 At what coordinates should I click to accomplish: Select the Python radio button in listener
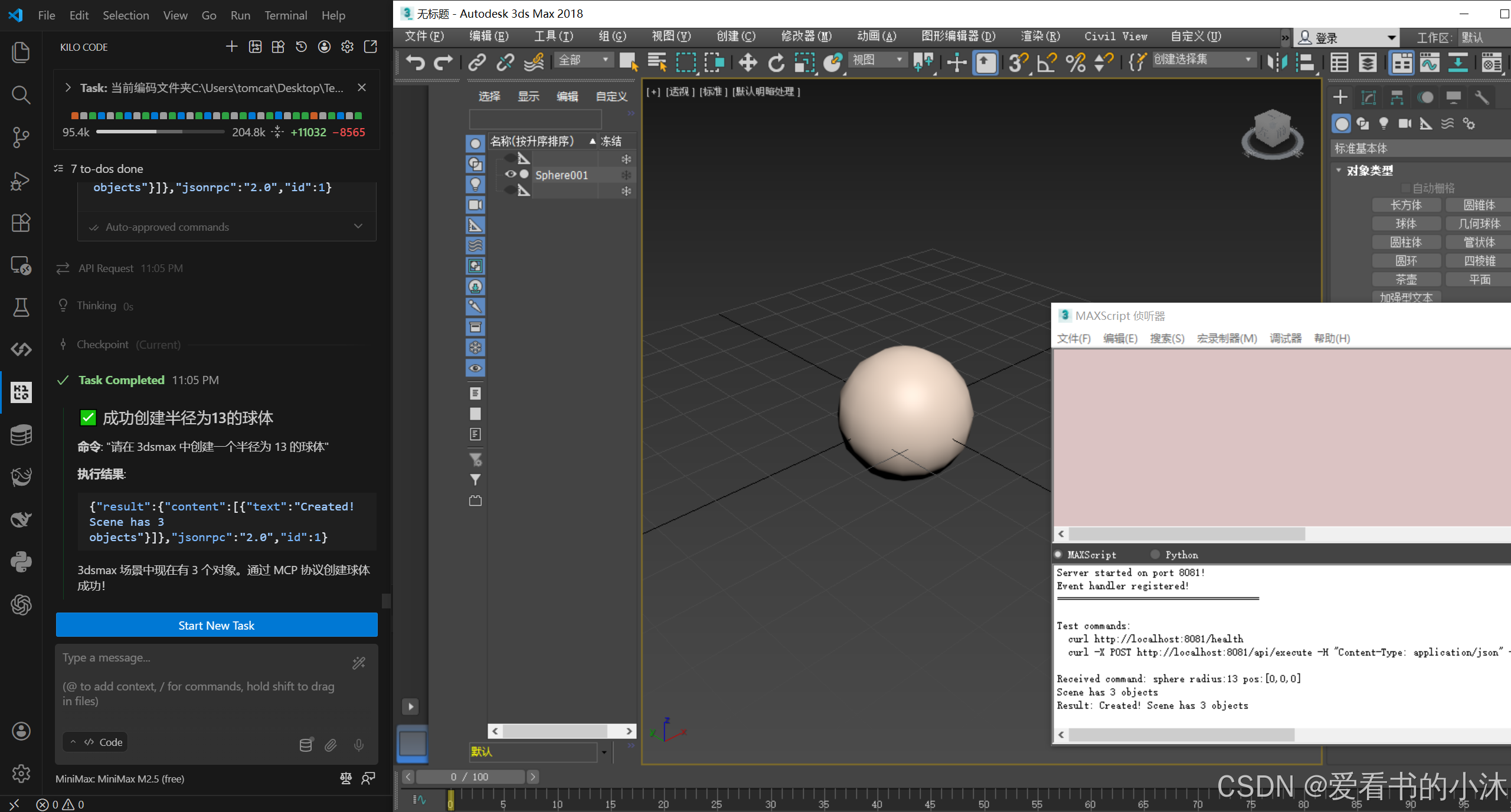coord(1155,554)
